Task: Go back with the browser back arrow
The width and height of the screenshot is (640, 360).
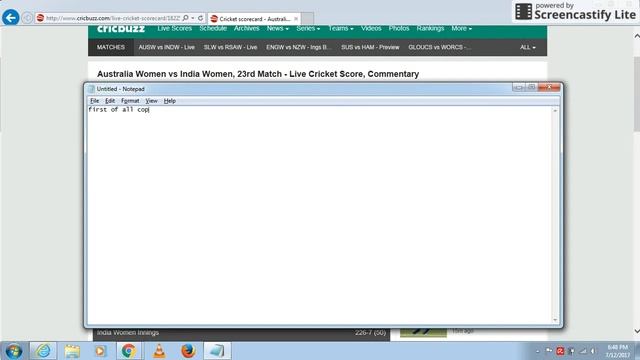Action: click(x=11, y=18)
